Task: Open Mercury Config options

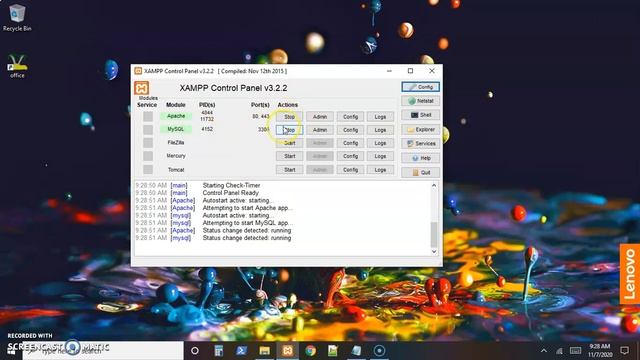Action: click(350, 156)
